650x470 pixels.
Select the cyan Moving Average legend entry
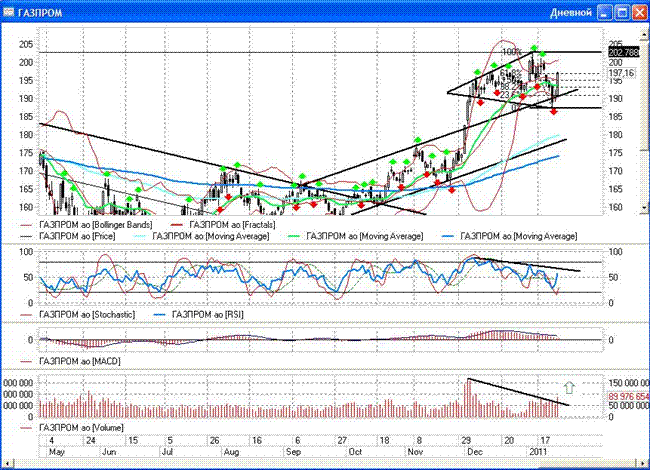[x=201, y=236]
